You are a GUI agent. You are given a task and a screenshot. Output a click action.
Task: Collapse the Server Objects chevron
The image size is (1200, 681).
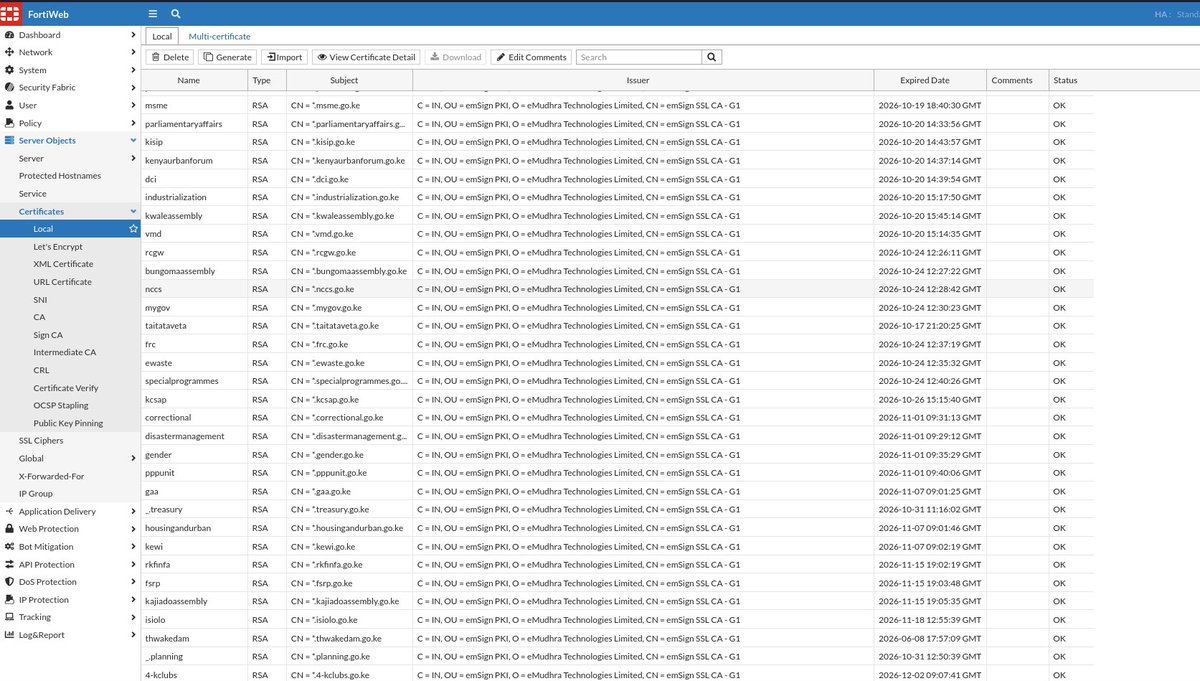pos(133,141)
